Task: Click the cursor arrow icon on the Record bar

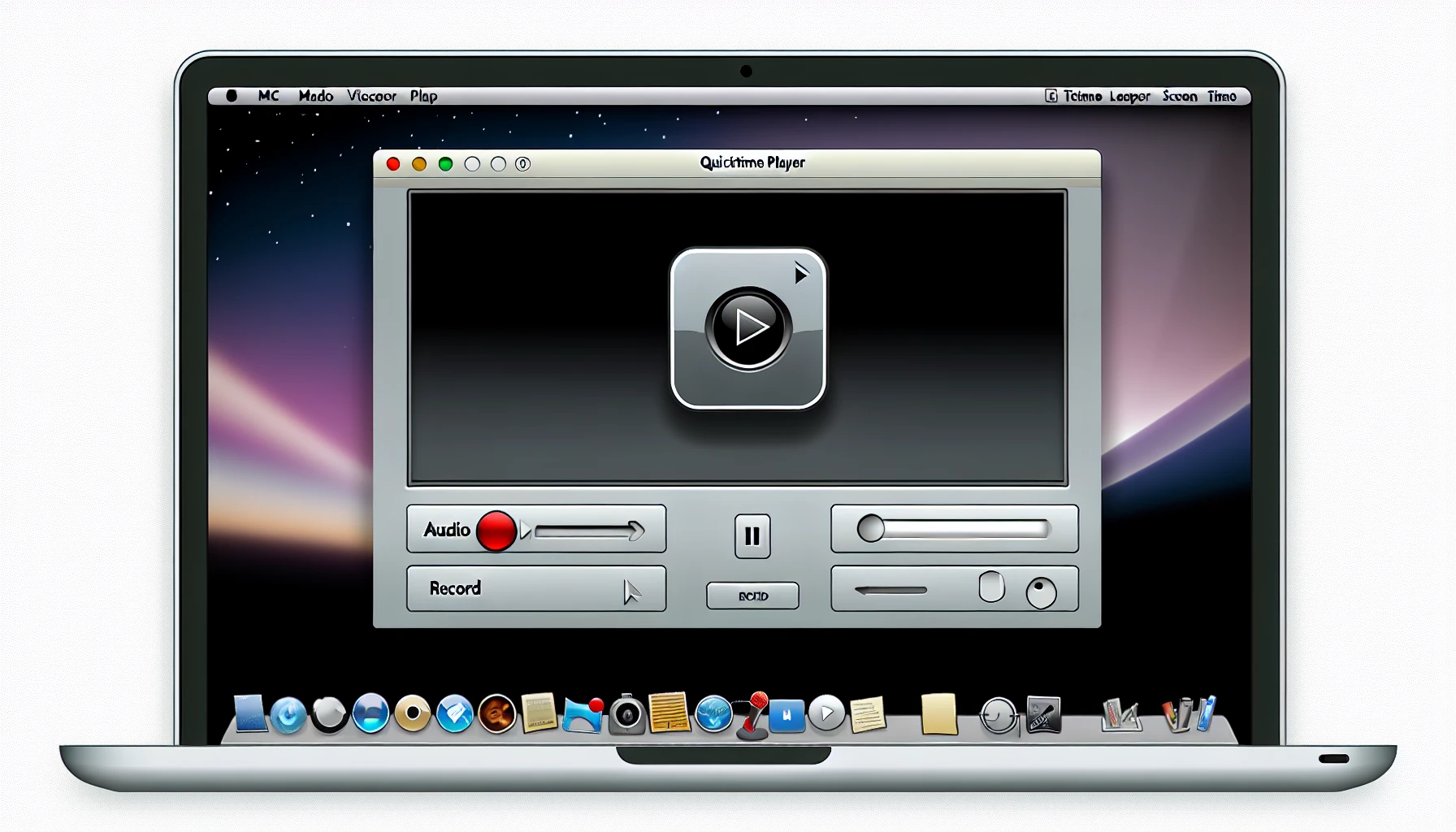Action: pyautogui.click(x=631, y=592)
